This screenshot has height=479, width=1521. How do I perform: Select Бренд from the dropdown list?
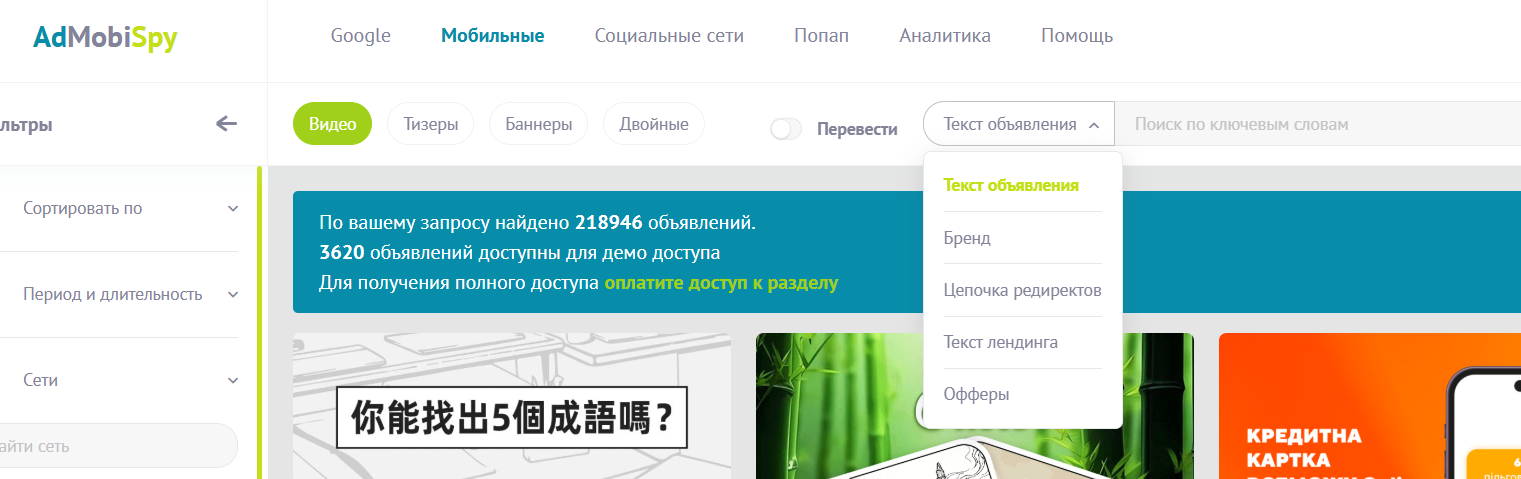point(967,238)
